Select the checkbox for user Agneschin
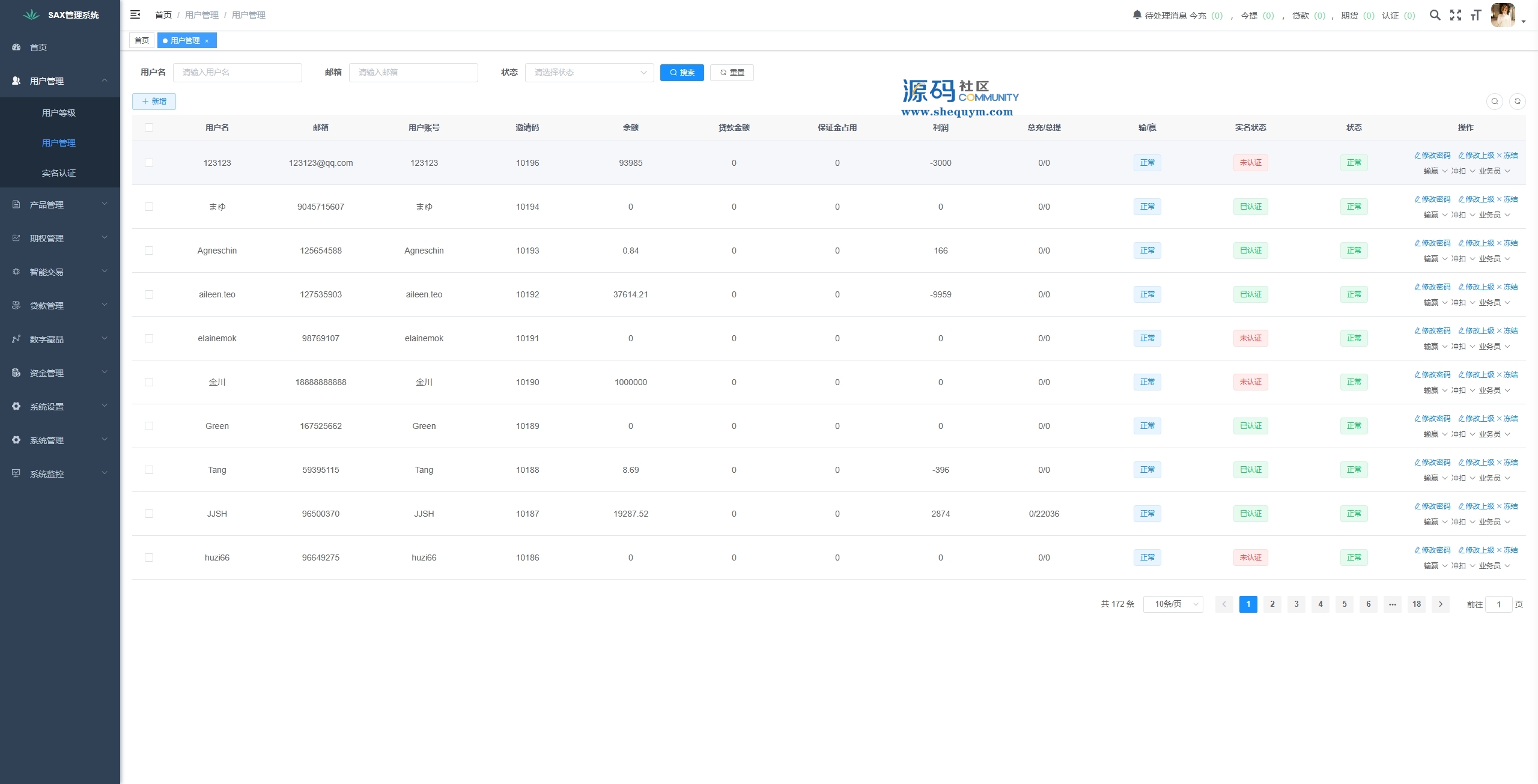This screenshot has height=784, width=1538. point(149,251)
